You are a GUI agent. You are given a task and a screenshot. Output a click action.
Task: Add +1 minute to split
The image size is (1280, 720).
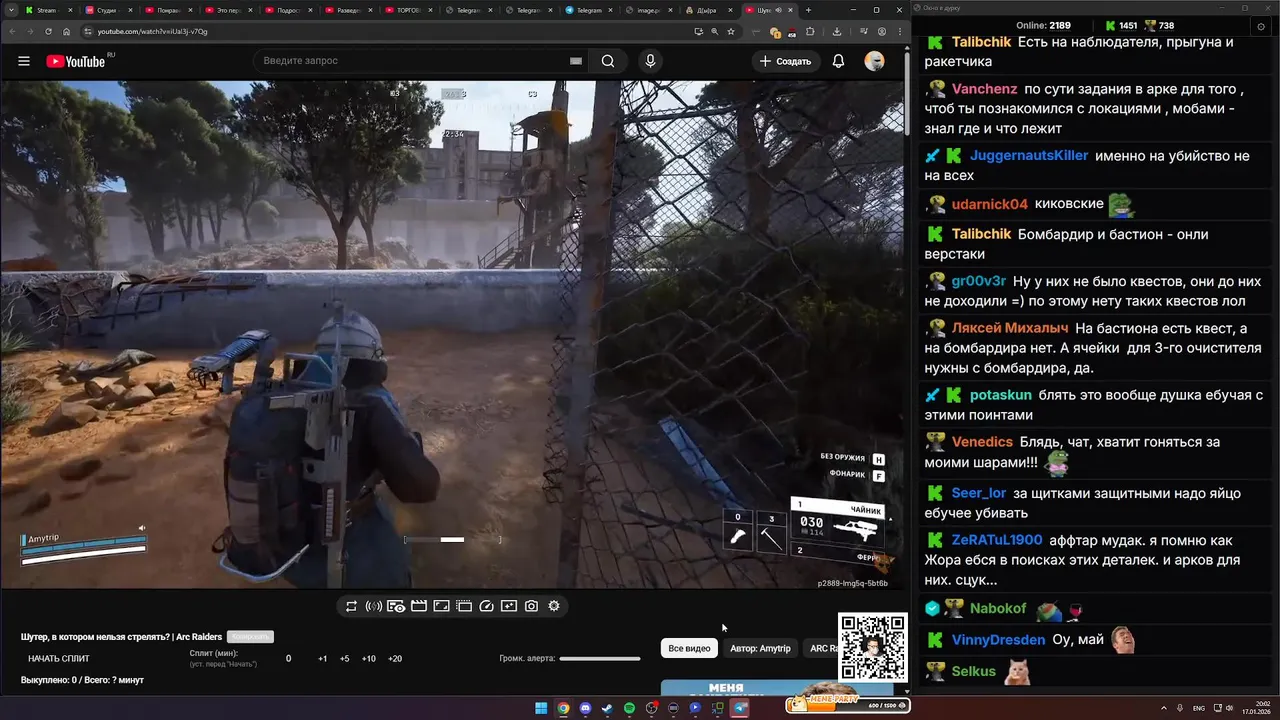pos(323,659)
